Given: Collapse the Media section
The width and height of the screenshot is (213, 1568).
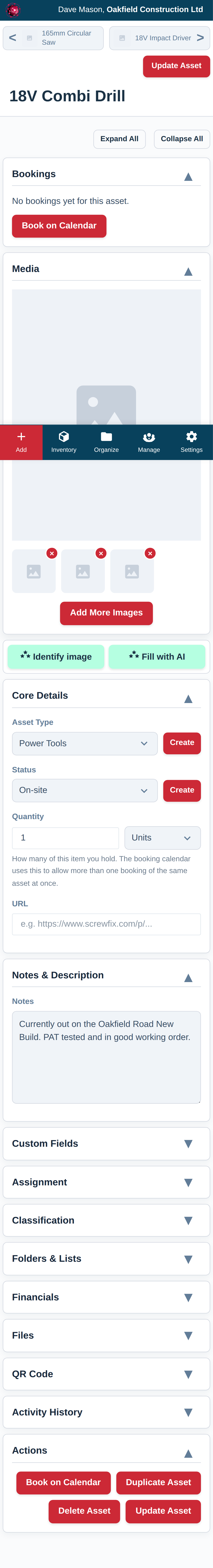Looking at the screenshot, I should click(x=188, y=272).
